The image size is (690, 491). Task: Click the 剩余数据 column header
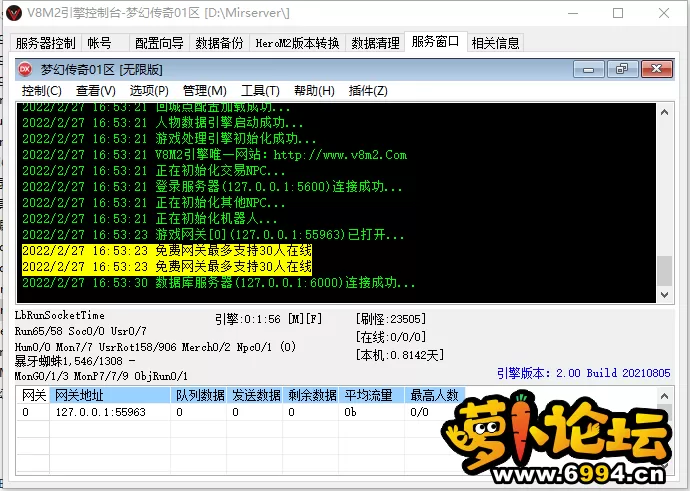point(311,395)
